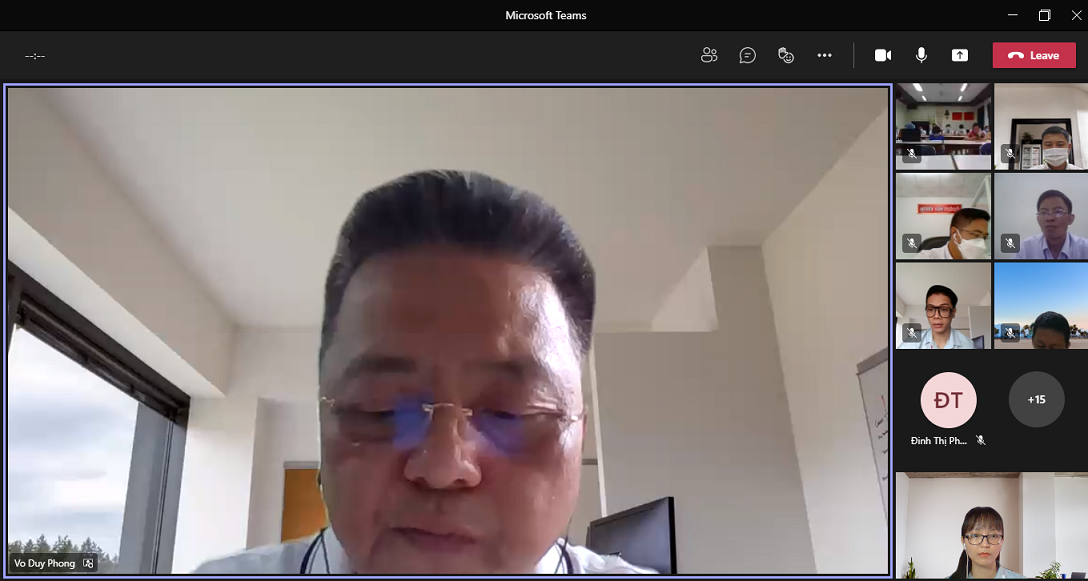Click the Vo Duy Phong name label

pyautogui.click(x=44, y=564)
